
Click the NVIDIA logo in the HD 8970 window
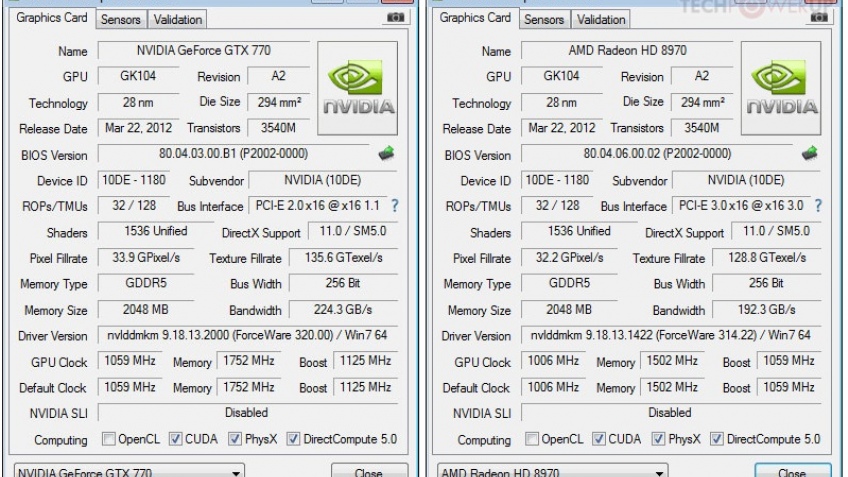point(781,88)
